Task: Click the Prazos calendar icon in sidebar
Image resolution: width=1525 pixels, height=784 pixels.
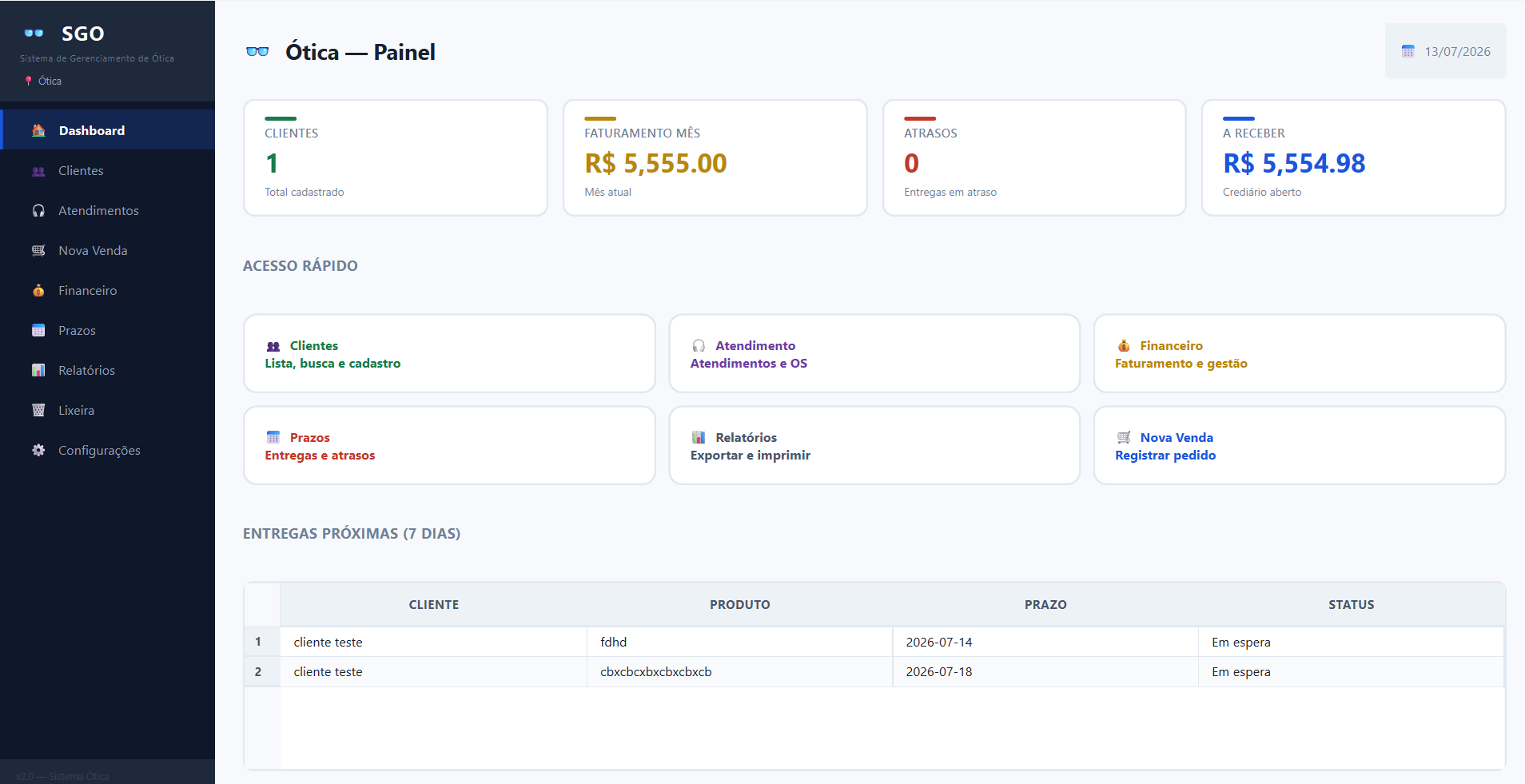Action: pyautogui.click(x=38, y=331)
